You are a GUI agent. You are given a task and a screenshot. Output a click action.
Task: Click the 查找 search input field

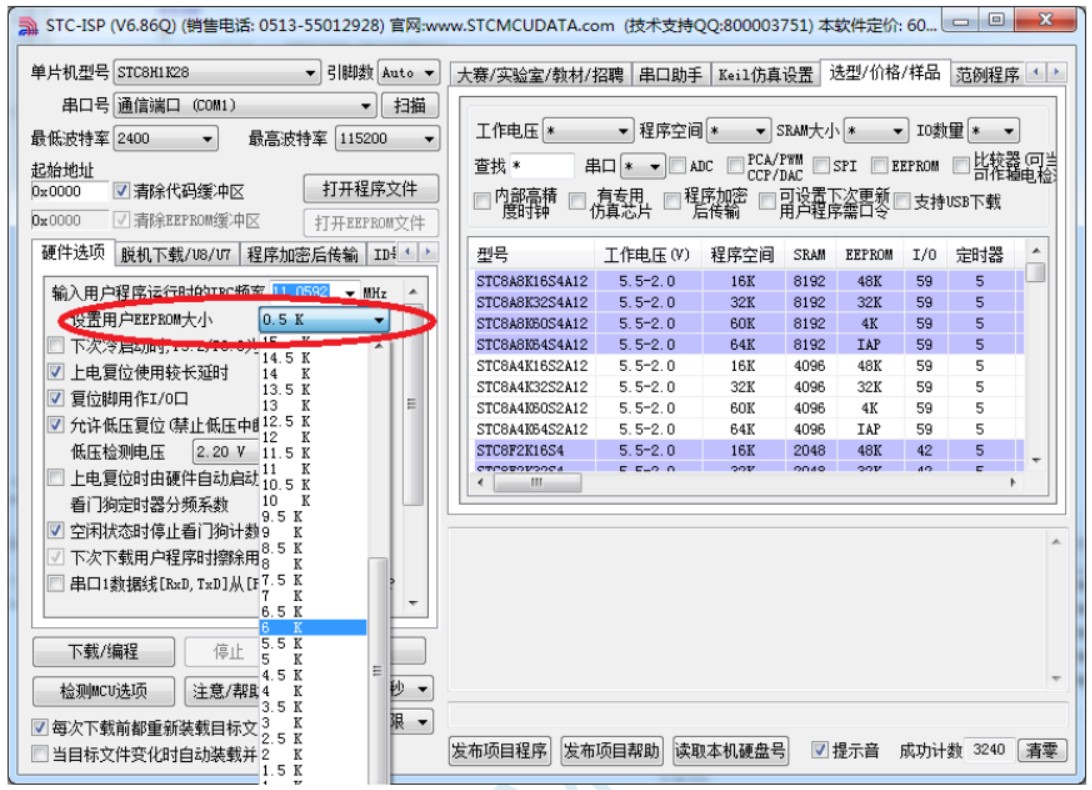coord(543,166)
